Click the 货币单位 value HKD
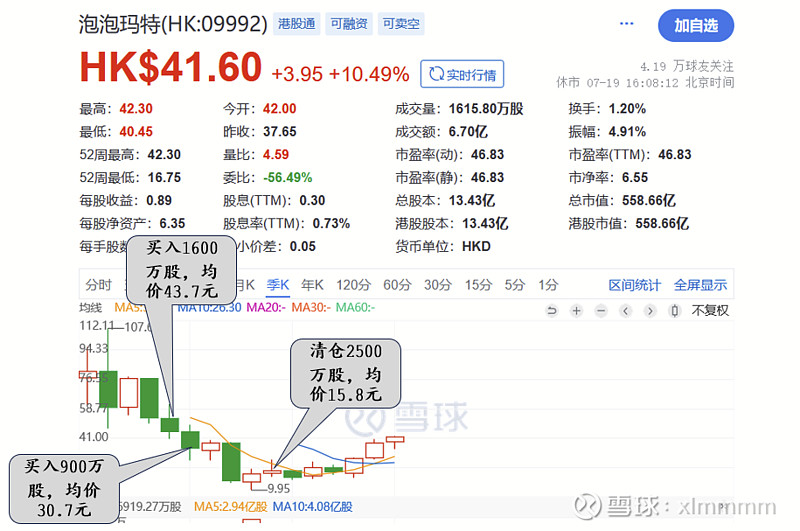 [x=477, y=246]
